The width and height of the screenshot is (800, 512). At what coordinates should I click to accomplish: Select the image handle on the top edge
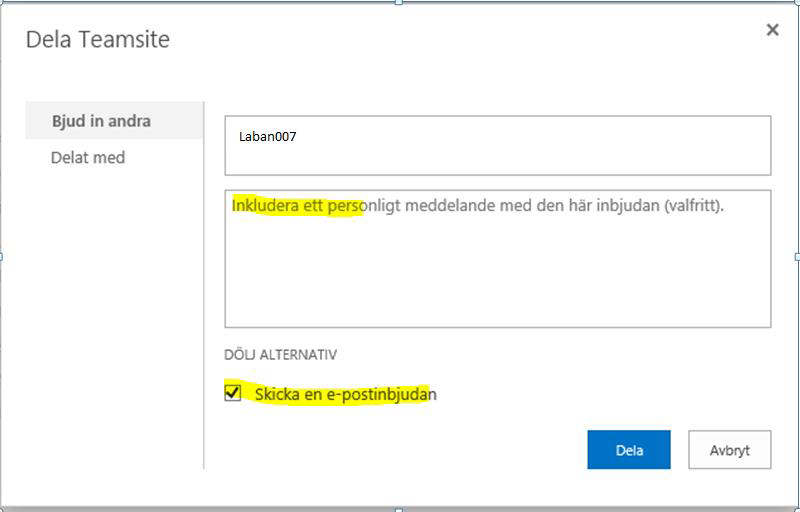[x=399, y=3]
